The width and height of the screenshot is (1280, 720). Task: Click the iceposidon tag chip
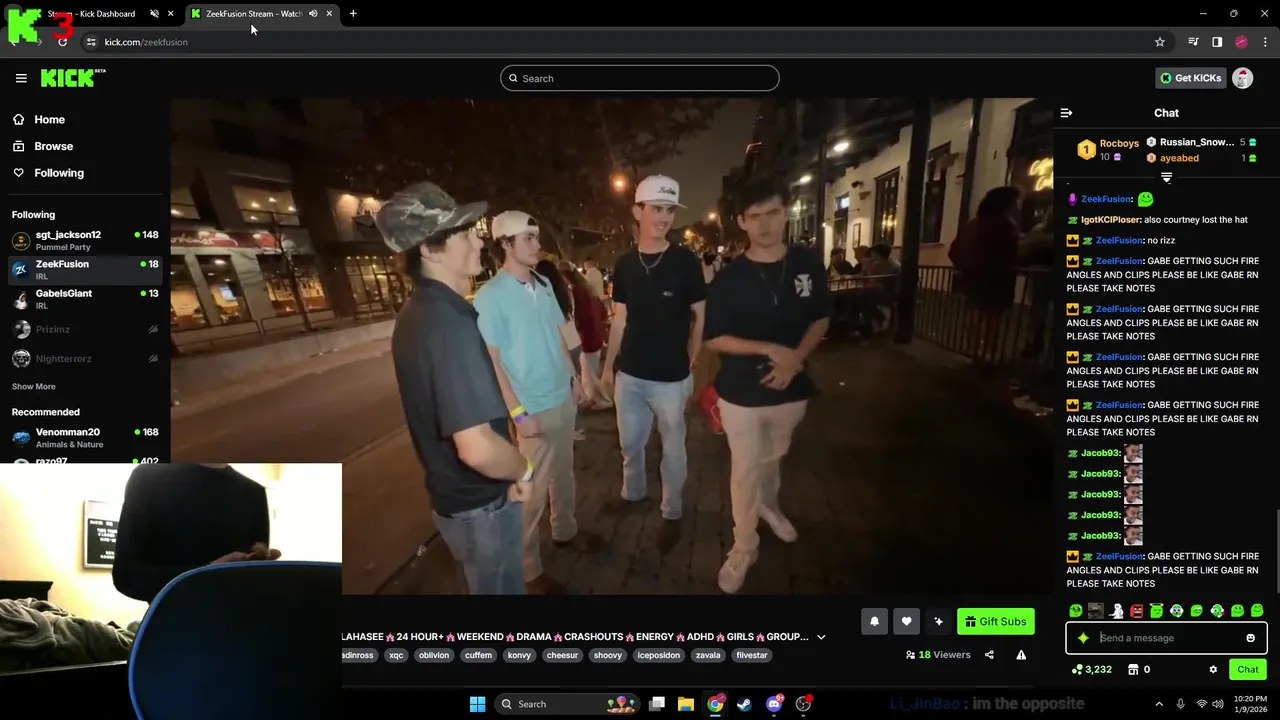tap(659, 655)
